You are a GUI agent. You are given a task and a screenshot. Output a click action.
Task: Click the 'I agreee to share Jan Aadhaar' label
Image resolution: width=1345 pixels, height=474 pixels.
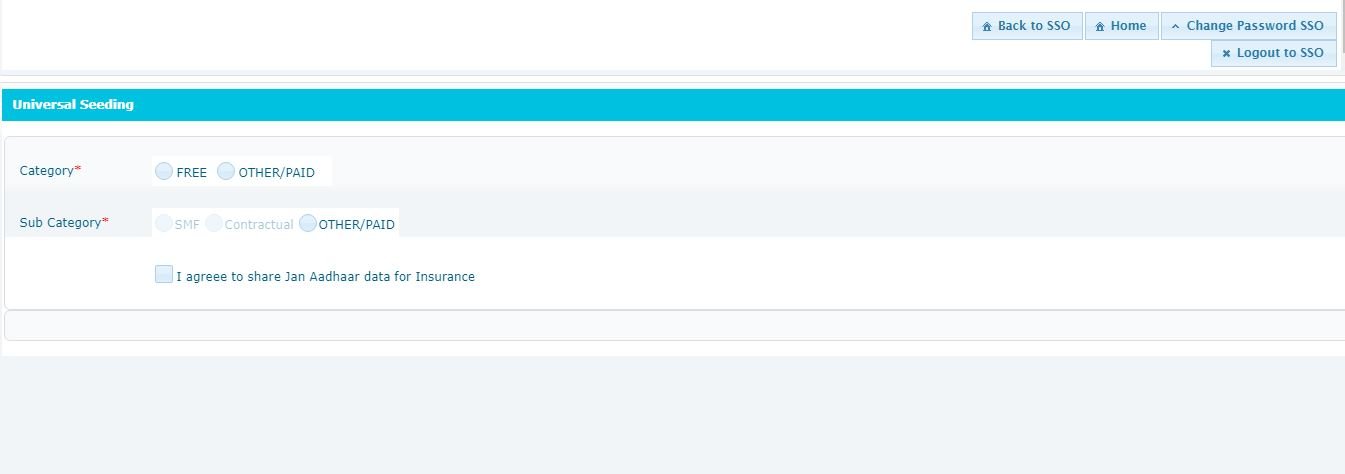325,277
